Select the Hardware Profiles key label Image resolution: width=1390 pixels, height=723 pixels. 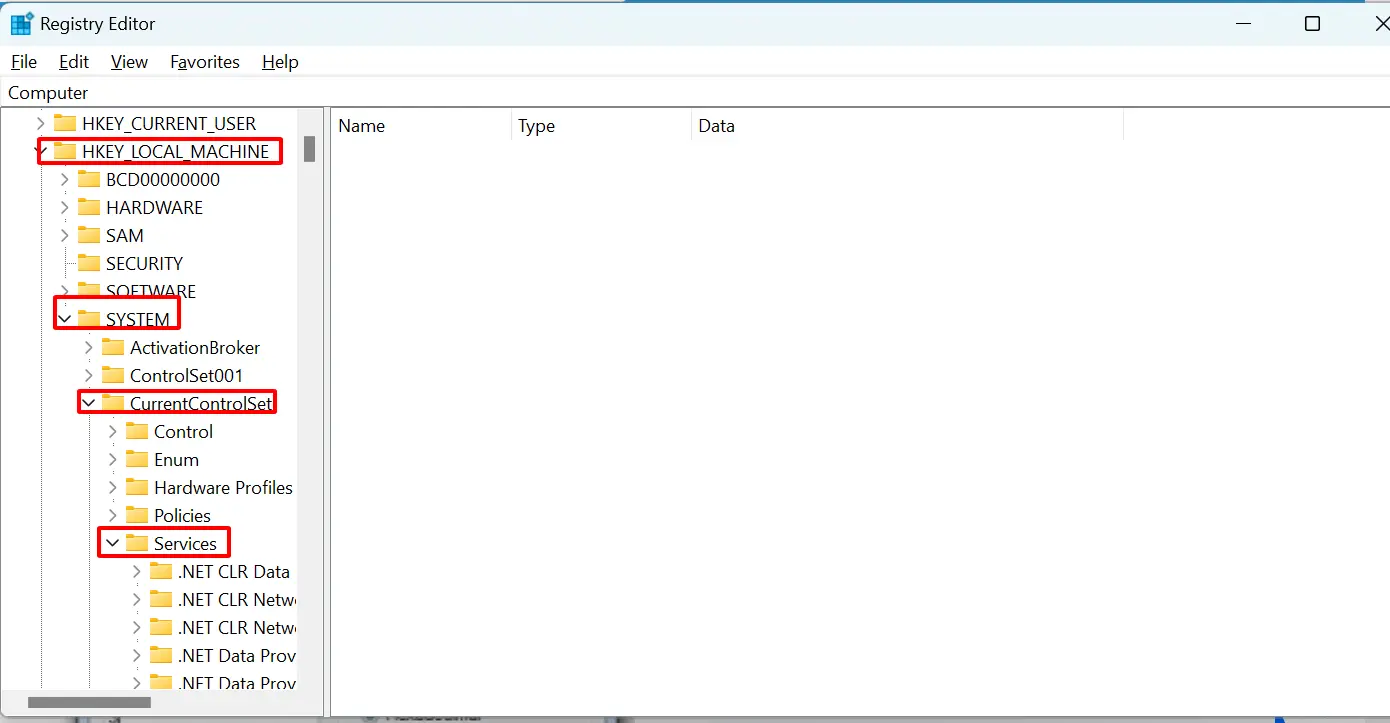(x=223, y=487)
